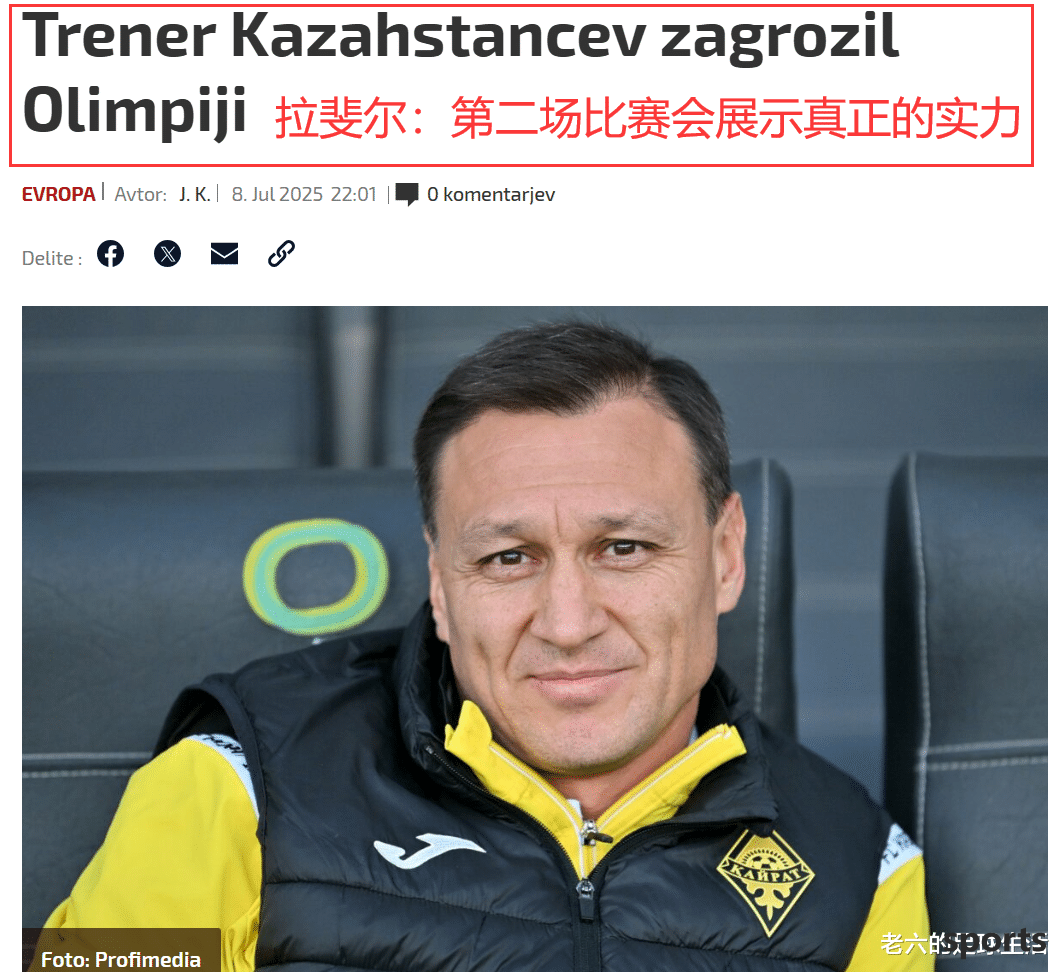This screenshot has height=972, width=1061.
Task: Copy article link using chain icon
Action: [x=281, y=254]
